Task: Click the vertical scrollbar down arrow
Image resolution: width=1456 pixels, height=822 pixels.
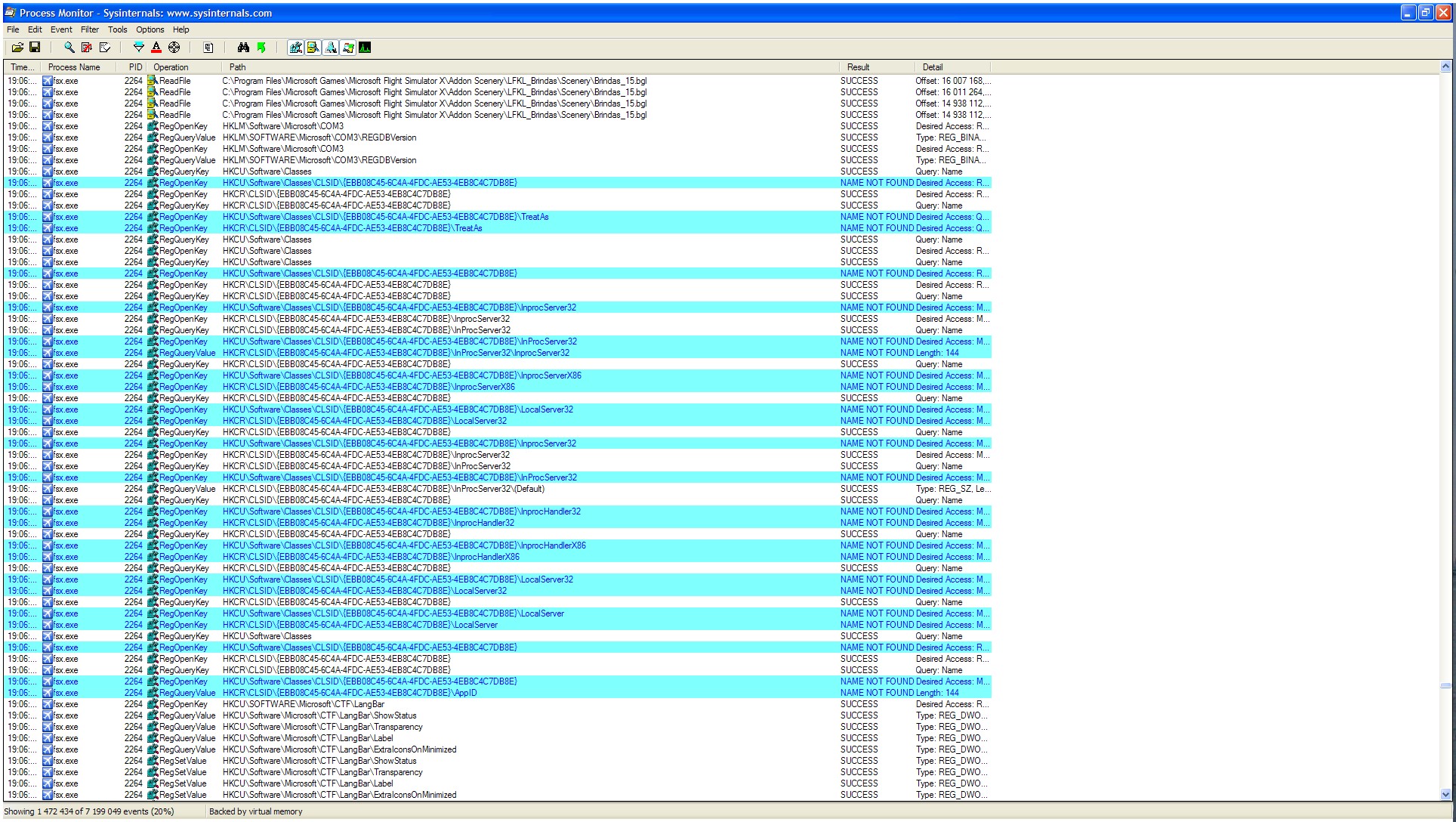Action: pos(1446,794)
